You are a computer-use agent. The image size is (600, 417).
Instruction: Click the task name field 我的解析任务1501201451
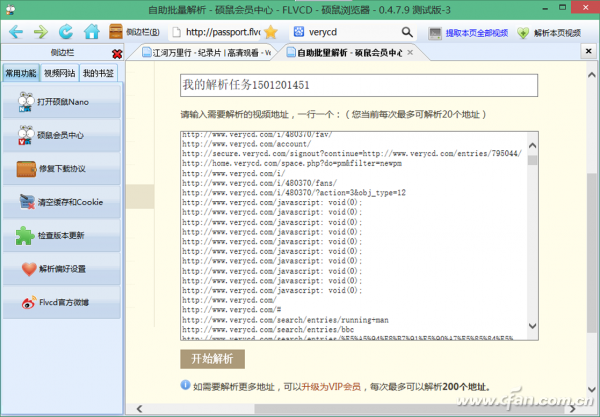pyautogui.click(x=359, y=85)
